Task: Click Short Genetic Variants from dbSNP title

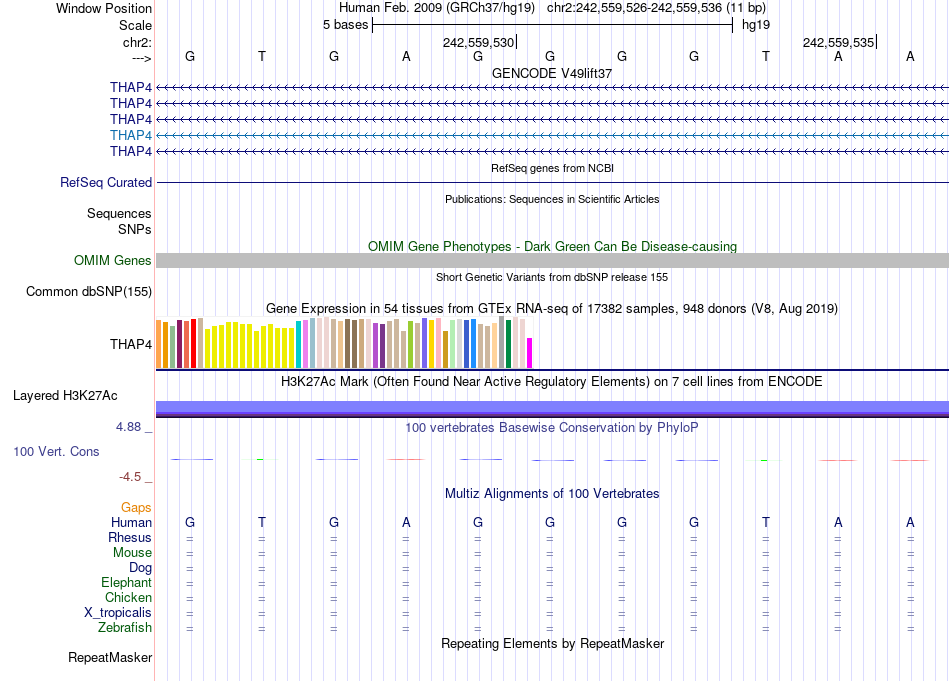Action: tap(552, 277)
